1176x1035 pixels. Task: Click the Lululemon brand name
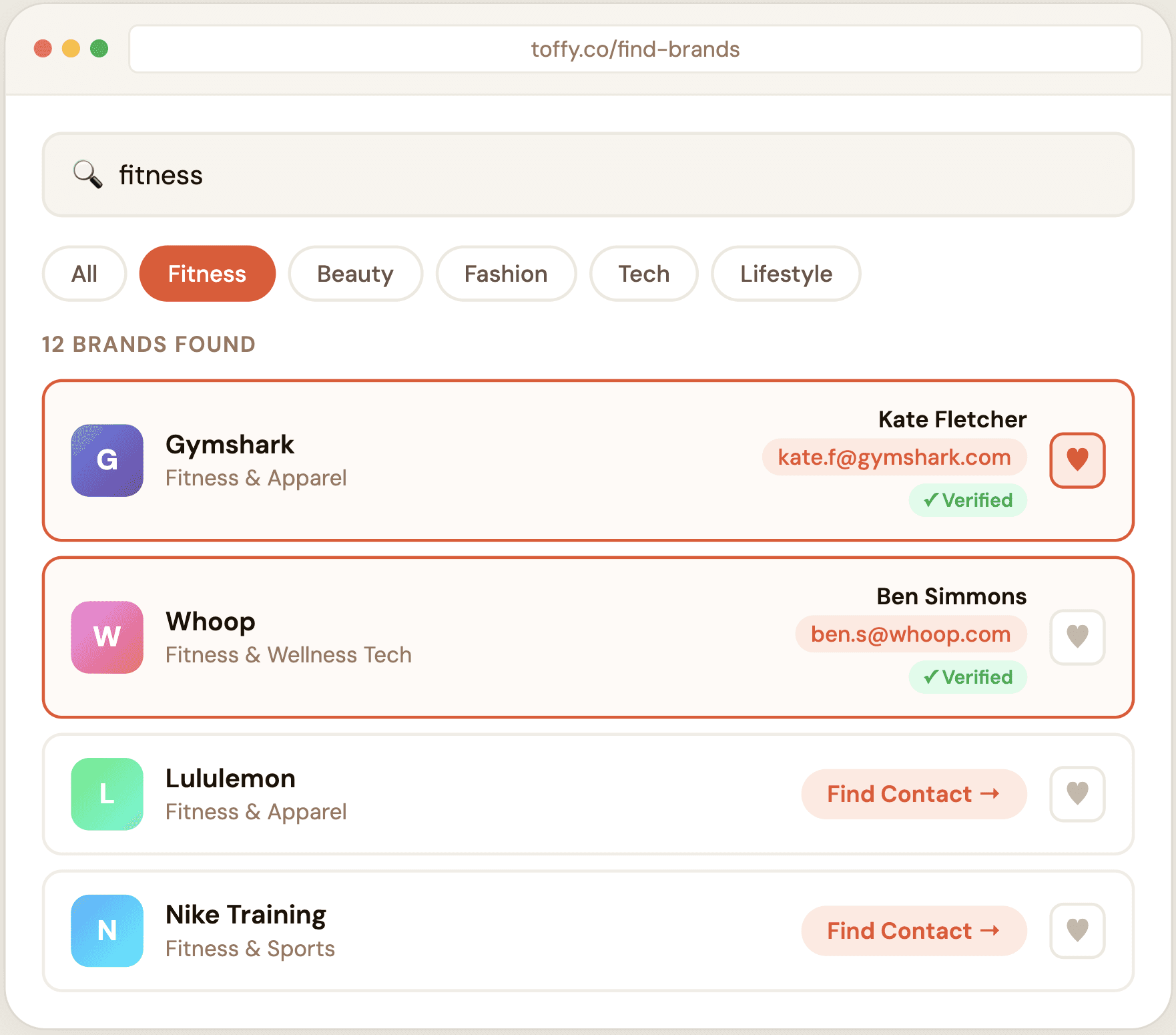(x=230, y=779)
